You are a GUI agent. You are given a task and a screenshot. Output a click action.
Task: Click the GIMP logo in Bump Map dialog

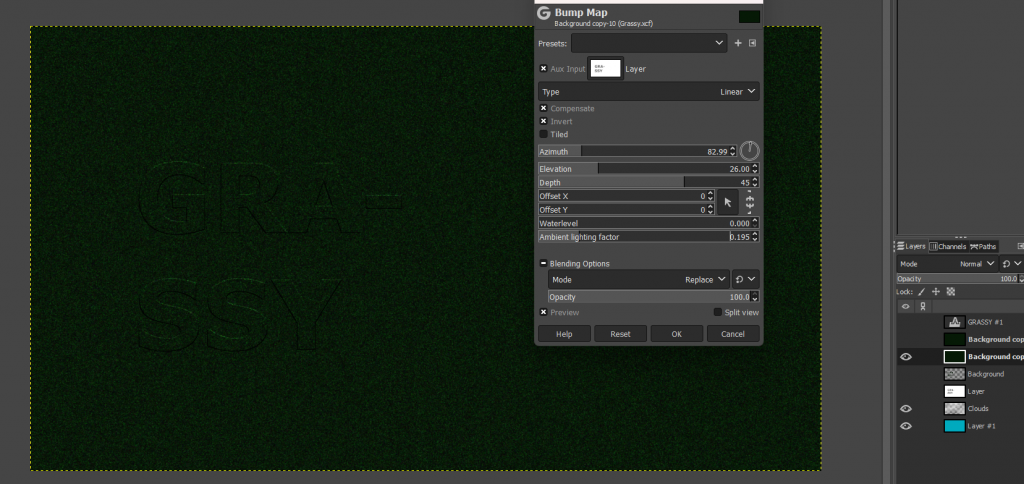pyautogui.click(x=543, y=13)
